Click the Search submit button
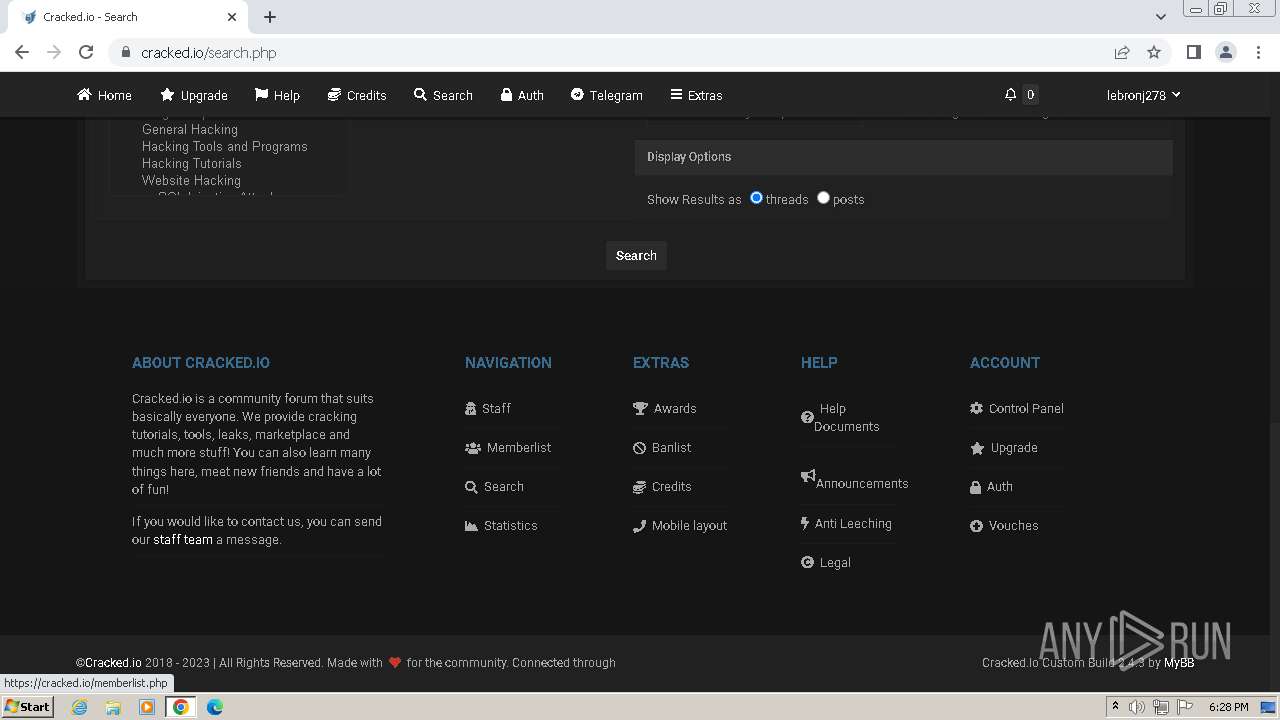 click(x=636, y=256)
